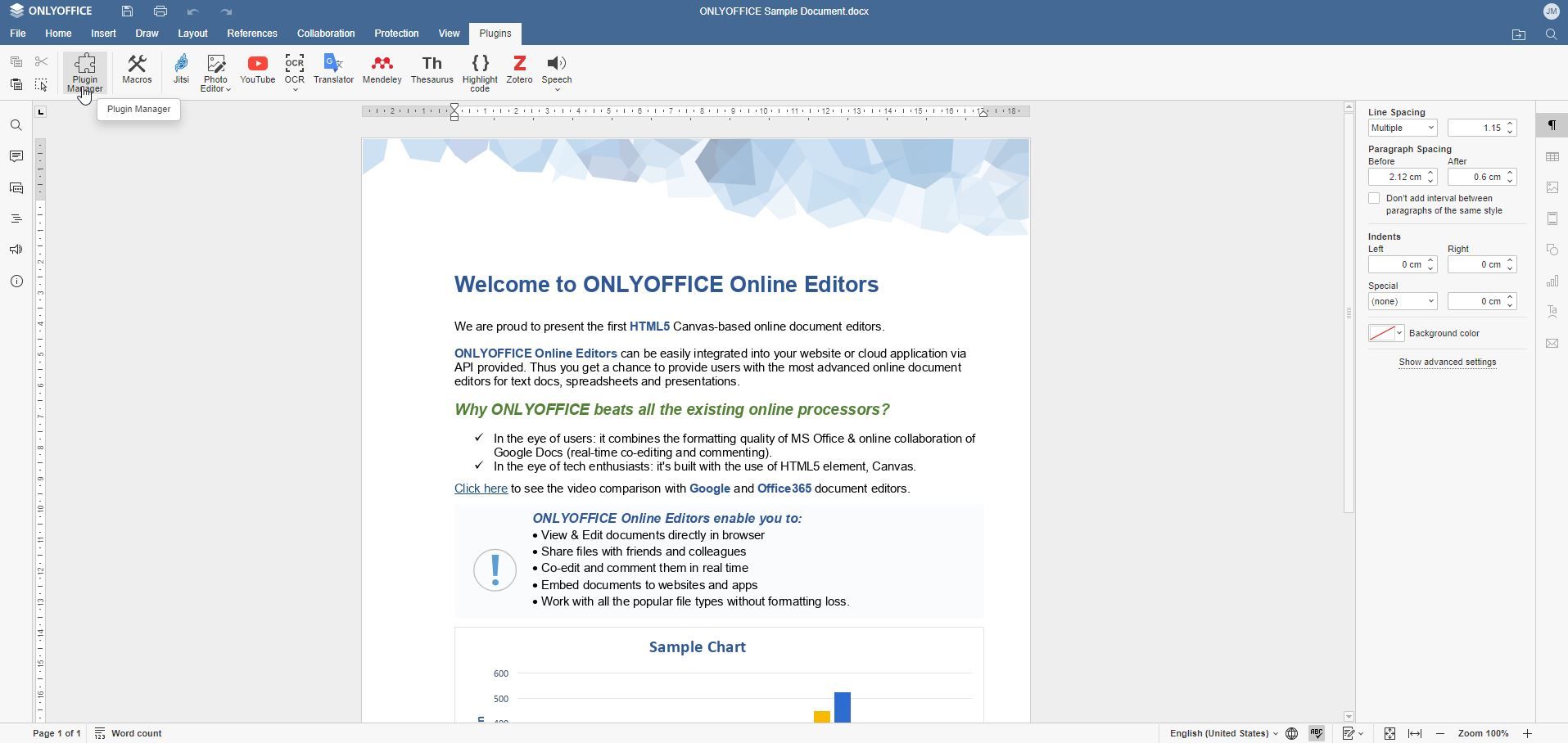Expand the Speech plugin options chevron
The image size is (1568, 743).
point(559,89)
